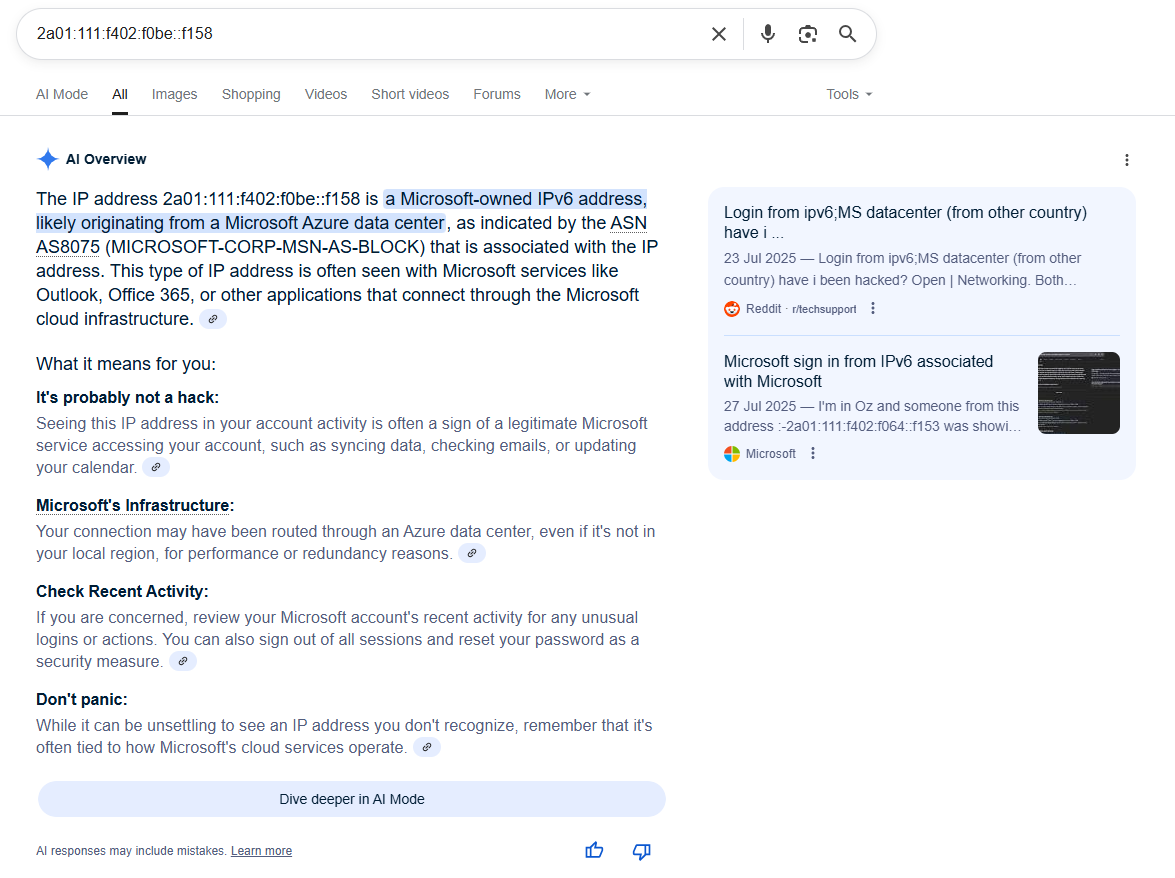Open options menu for the Reddit result
Image resolution: width=1175 pixels, height=878 pixels.
pos(873,309)
